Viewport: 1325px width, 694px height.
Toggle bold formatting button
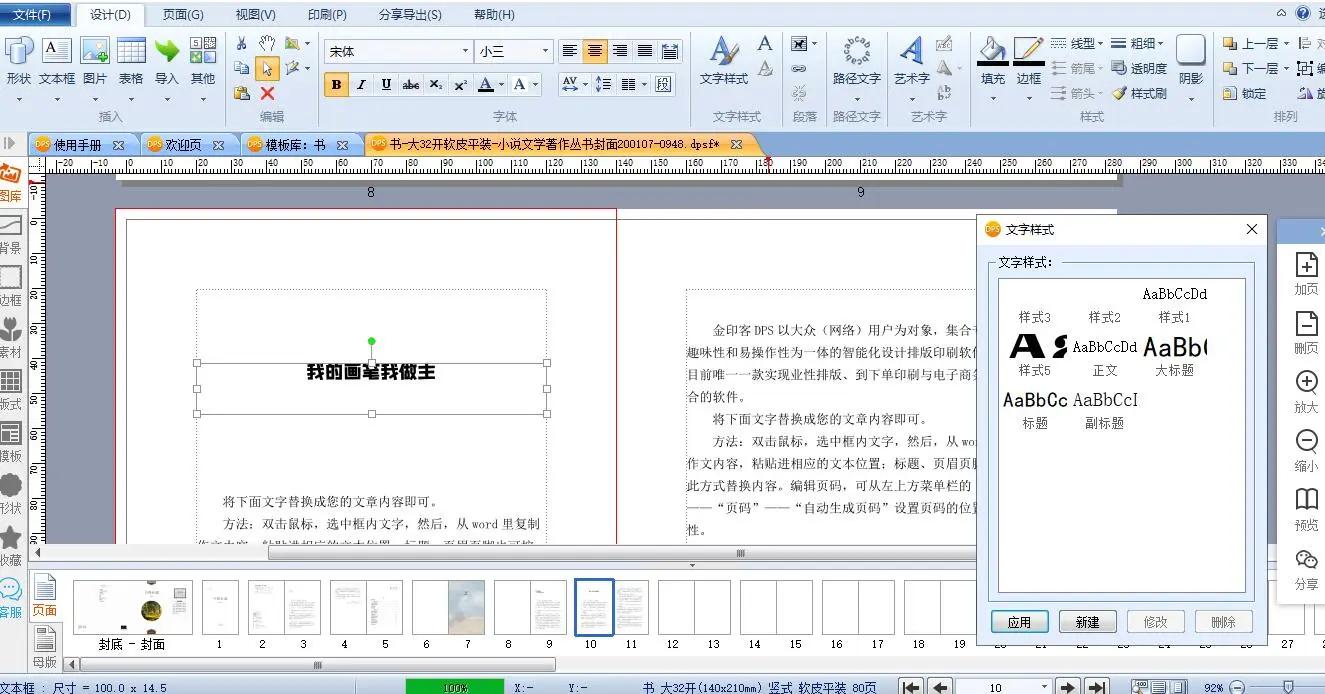[x=337, y=85]
